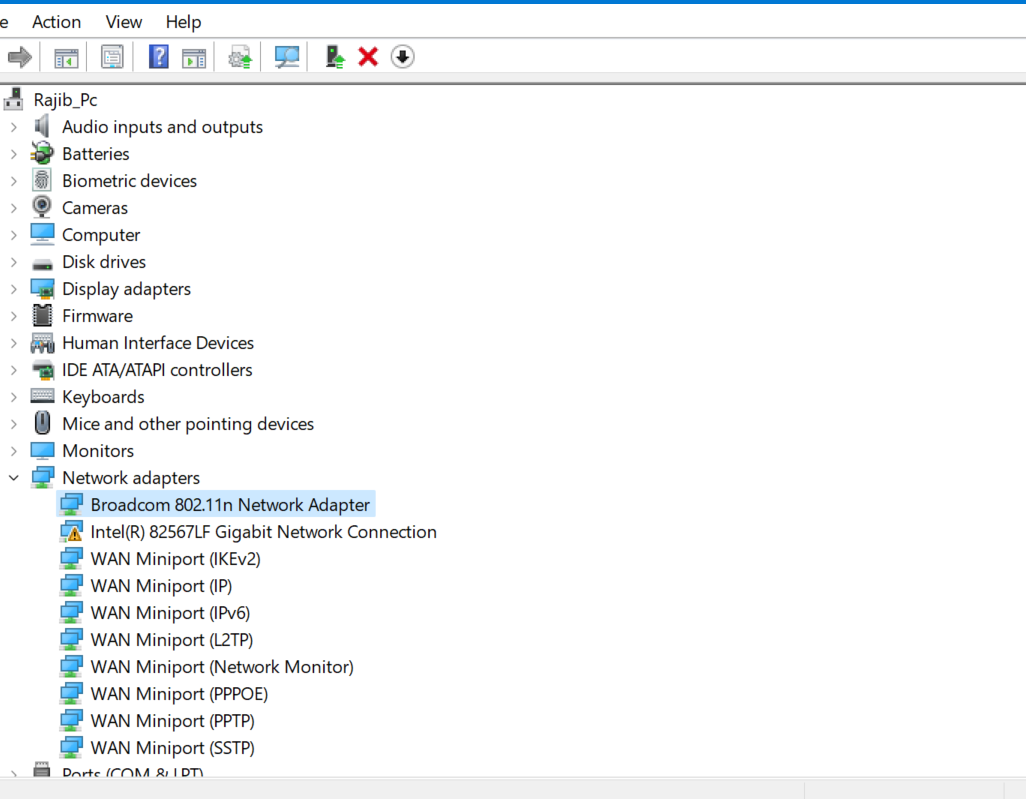Open the Help menu

[x=183, y=21]
